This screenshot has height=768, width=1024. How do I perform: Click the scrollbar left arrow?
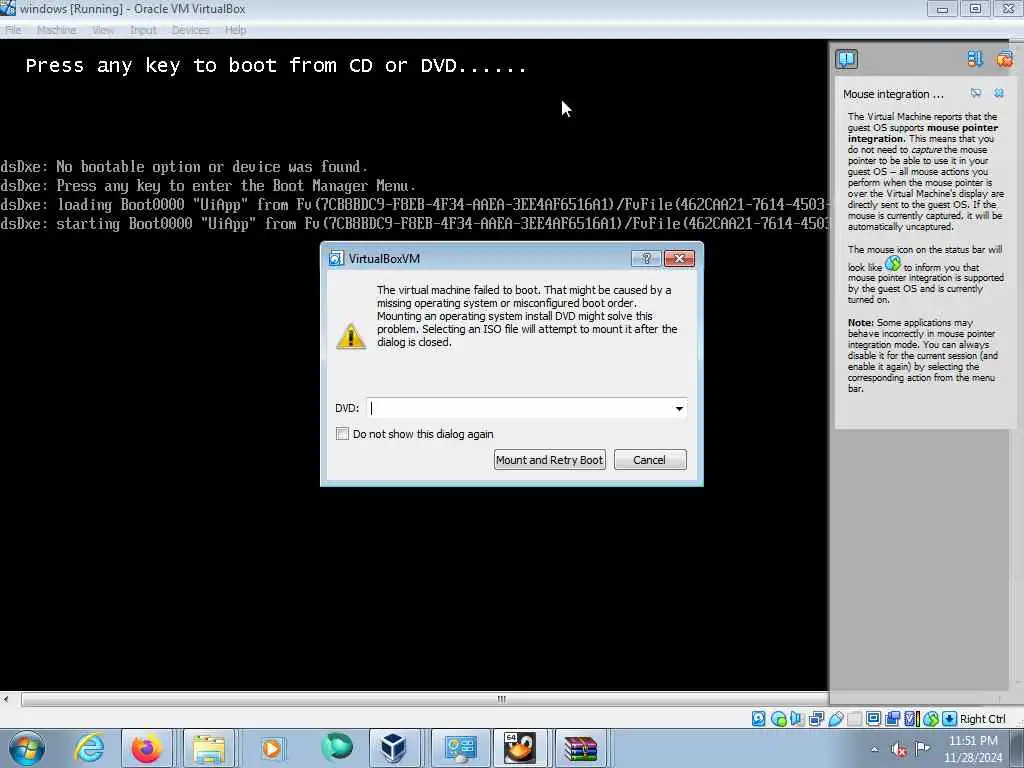6,699
